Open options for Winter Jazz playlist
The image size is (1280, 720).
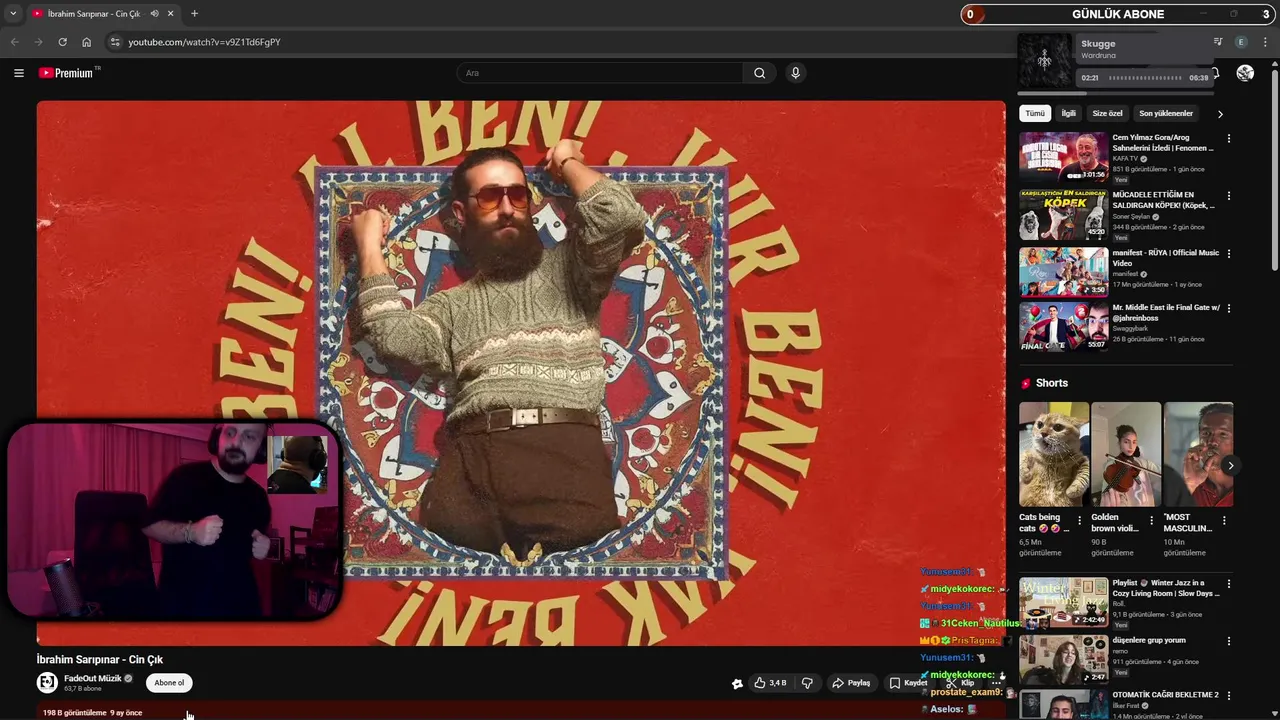(x=1229, y=584)
